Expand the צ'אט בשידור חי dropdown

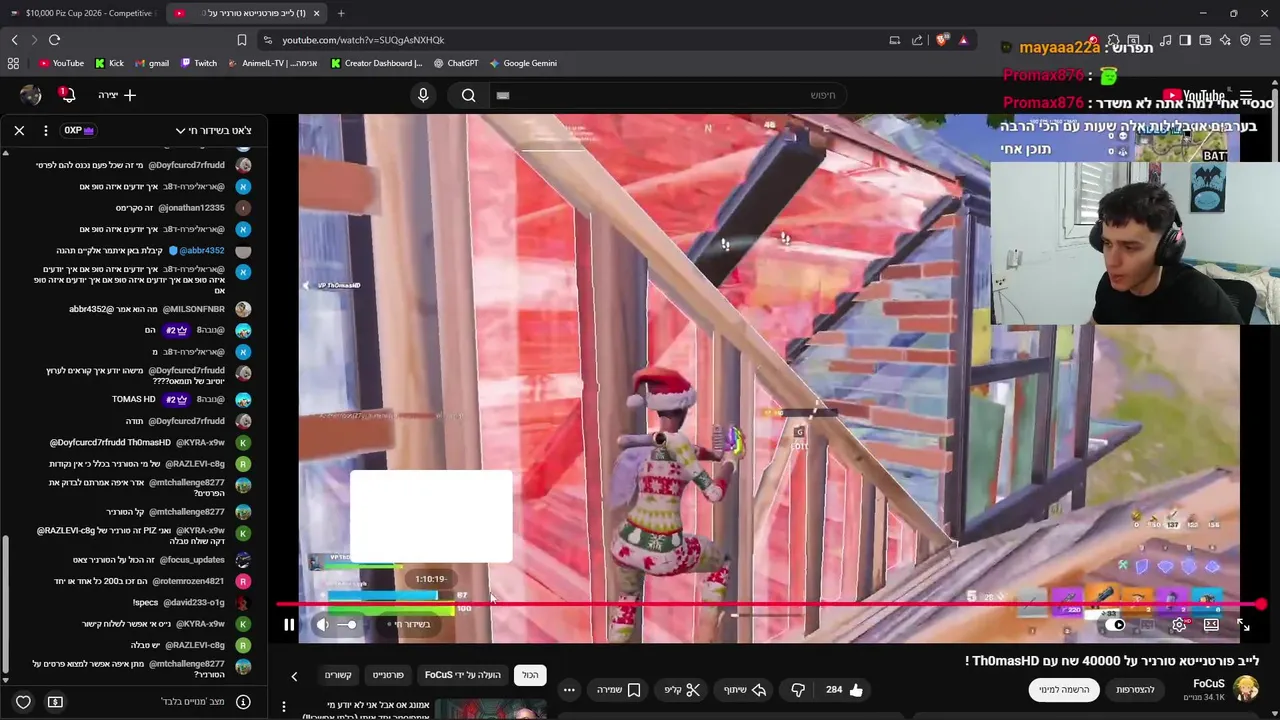point(214,130)
